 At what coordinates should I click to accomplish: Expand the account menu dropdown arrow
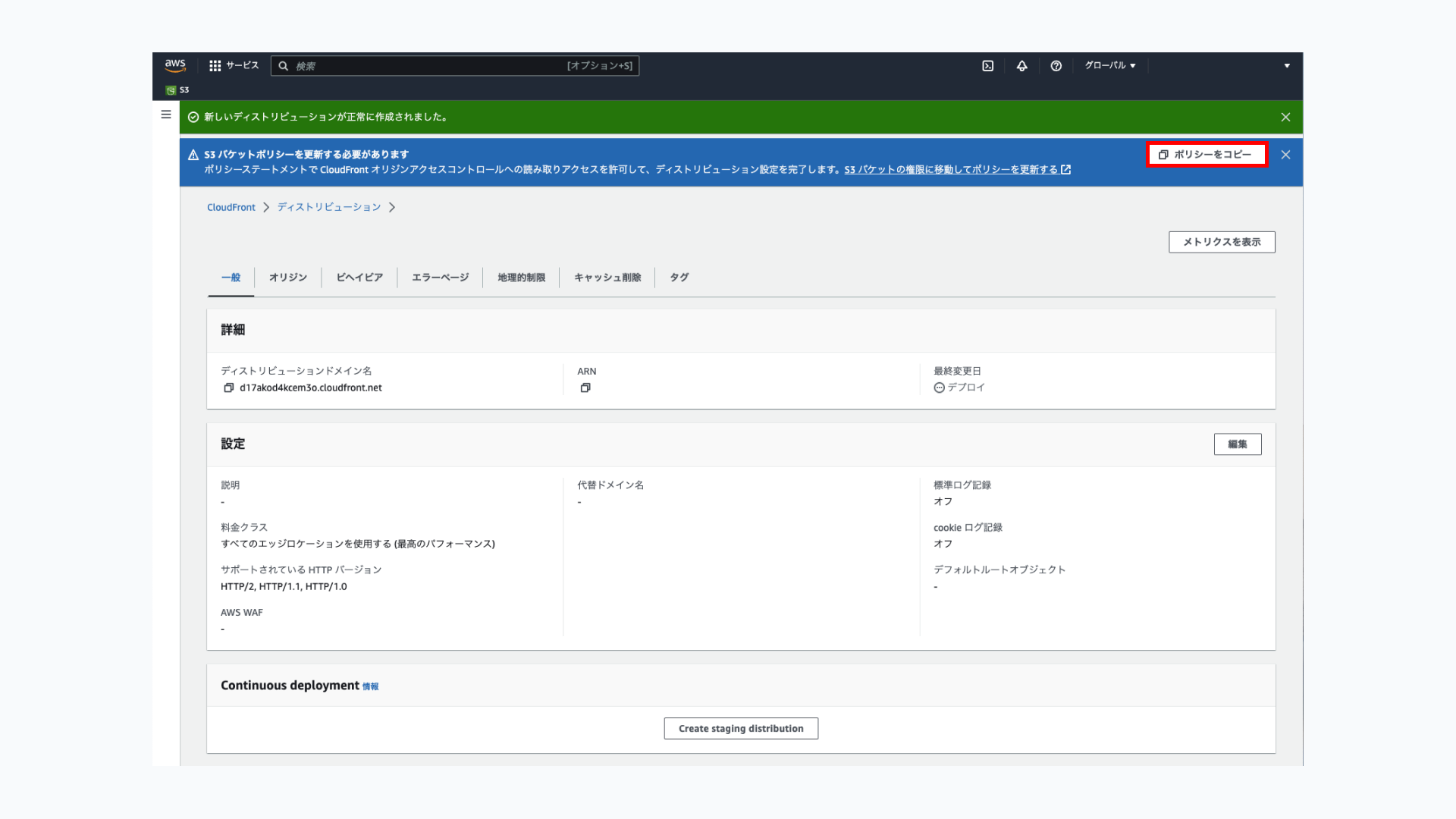click(x=1286, y=66)
